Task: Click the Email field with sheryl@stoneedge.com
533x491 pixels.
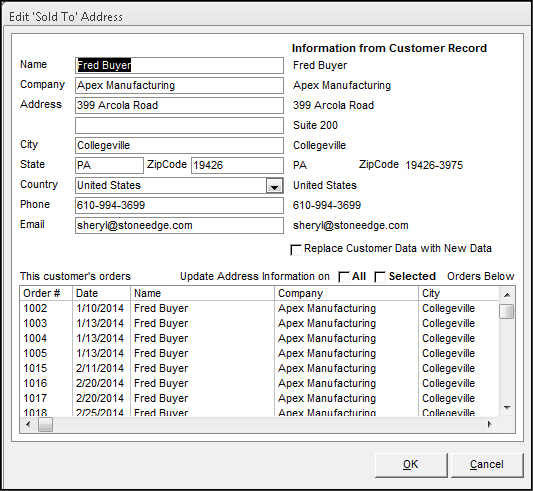Action: [x=179, y=225]
